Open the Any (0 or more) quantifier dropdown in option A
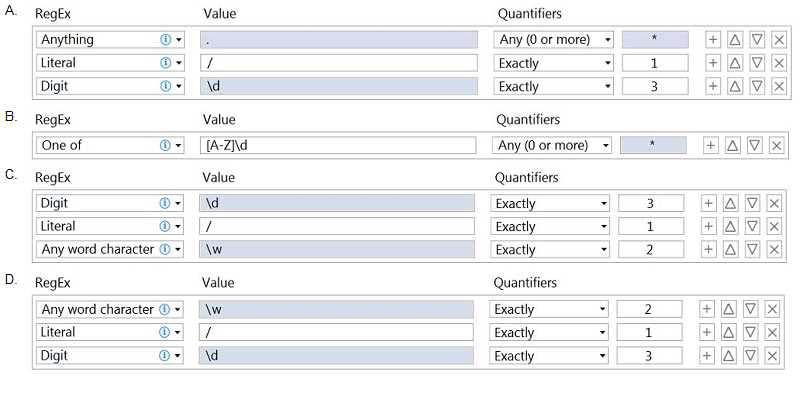The width and height of the screenshot is (805, 393). (554, 40)
